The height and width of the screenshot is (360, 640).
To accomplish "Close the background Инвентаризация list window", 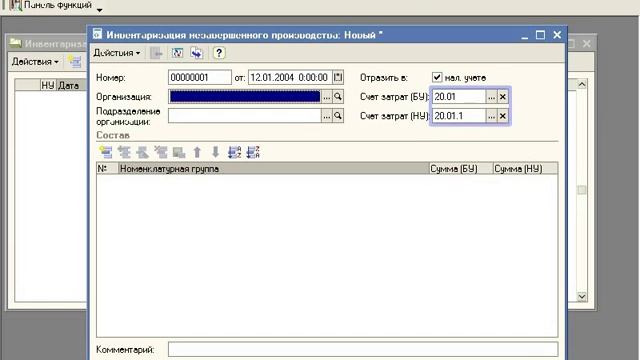I will point(587,43).
